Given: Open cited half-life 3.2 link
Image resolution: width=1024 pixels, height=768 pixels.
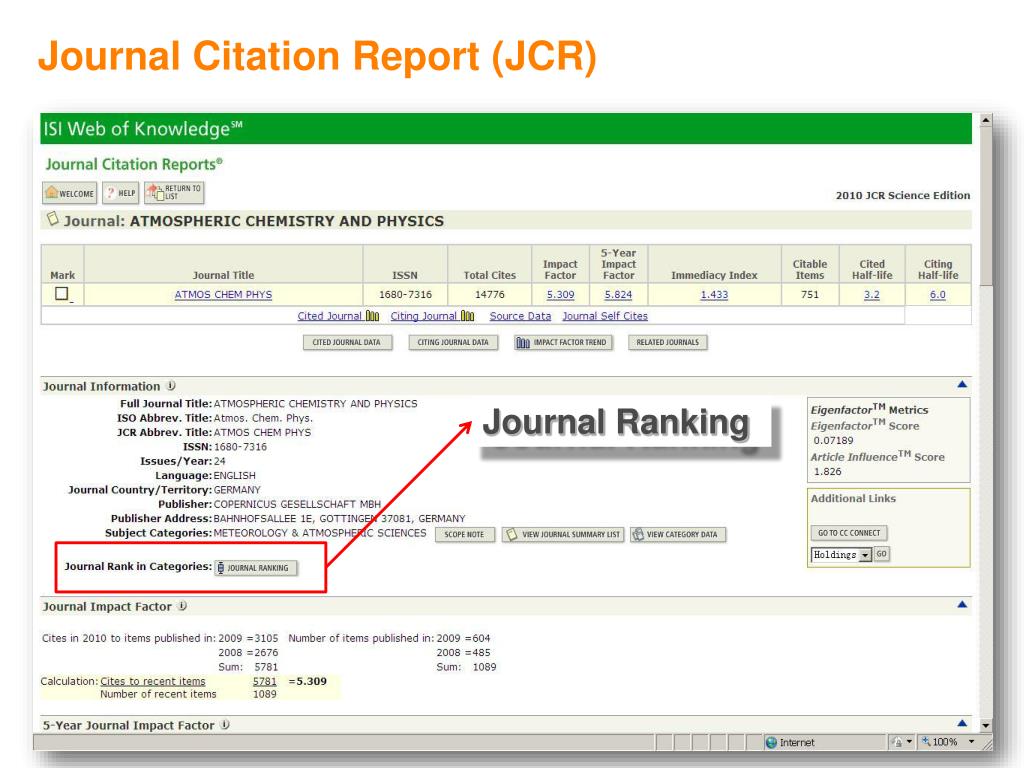Looking at the screenshot, I should point(872,295).
